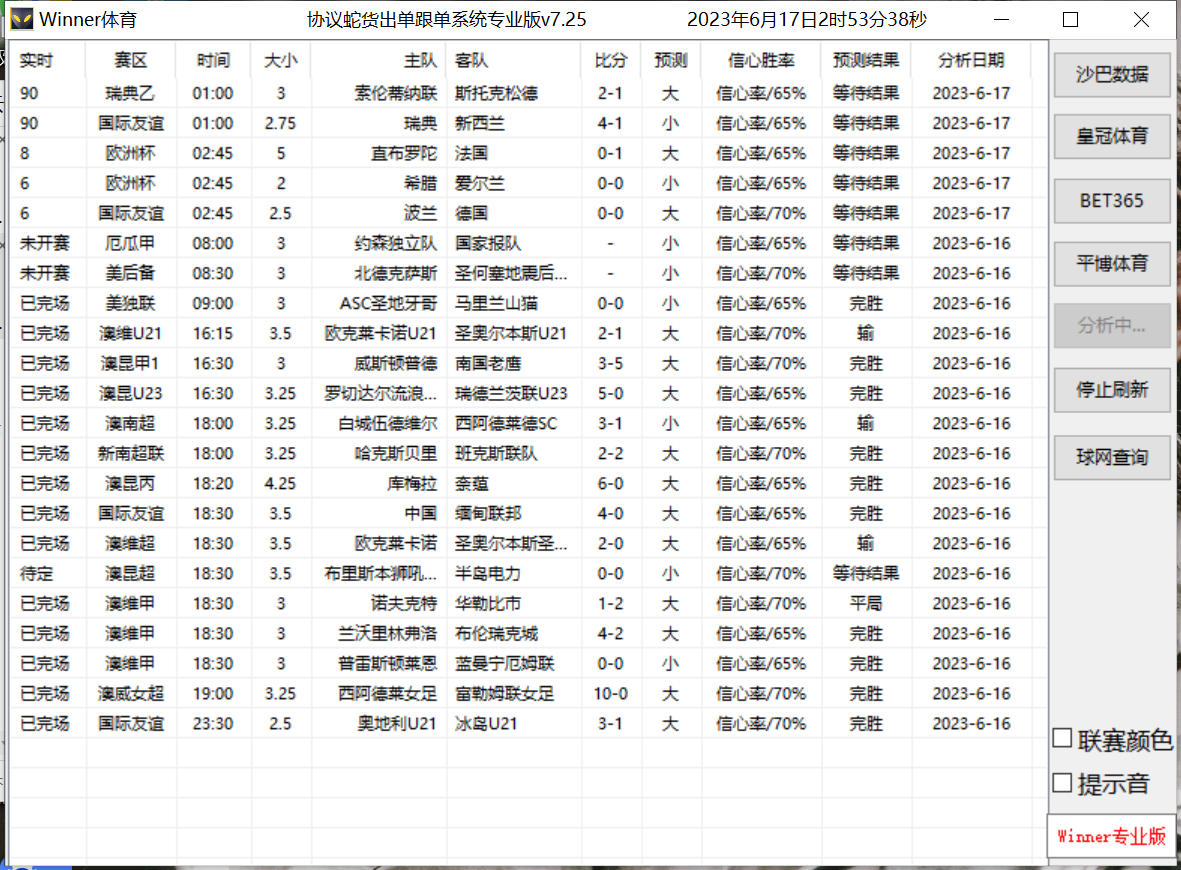Click the 大小 column header

(x=280, y=60)
